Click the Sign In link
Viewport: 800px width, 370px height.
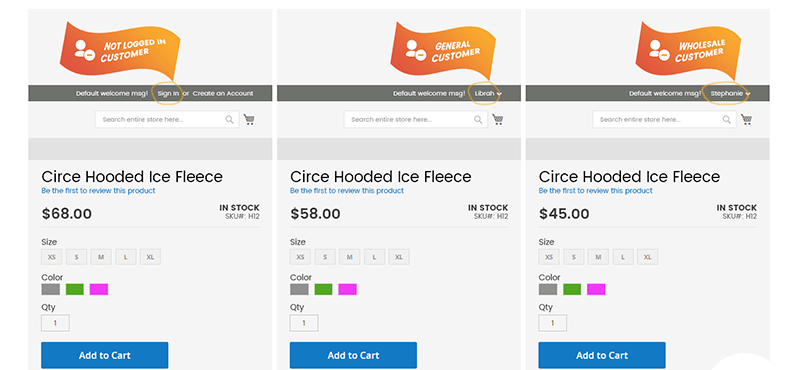point(168,93)
